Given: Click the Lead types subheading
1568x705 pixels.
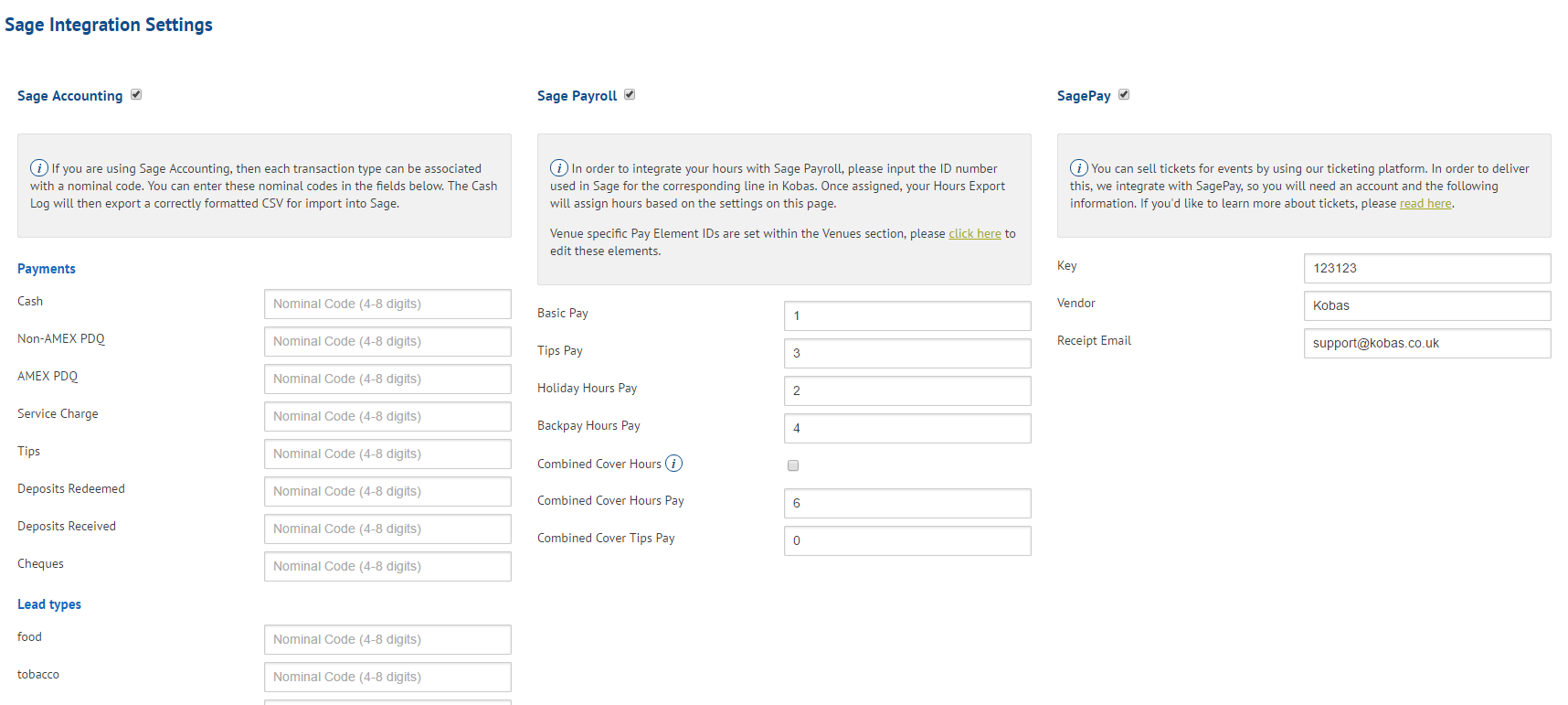Looking at the screenshot, I should tap(49, 604).
